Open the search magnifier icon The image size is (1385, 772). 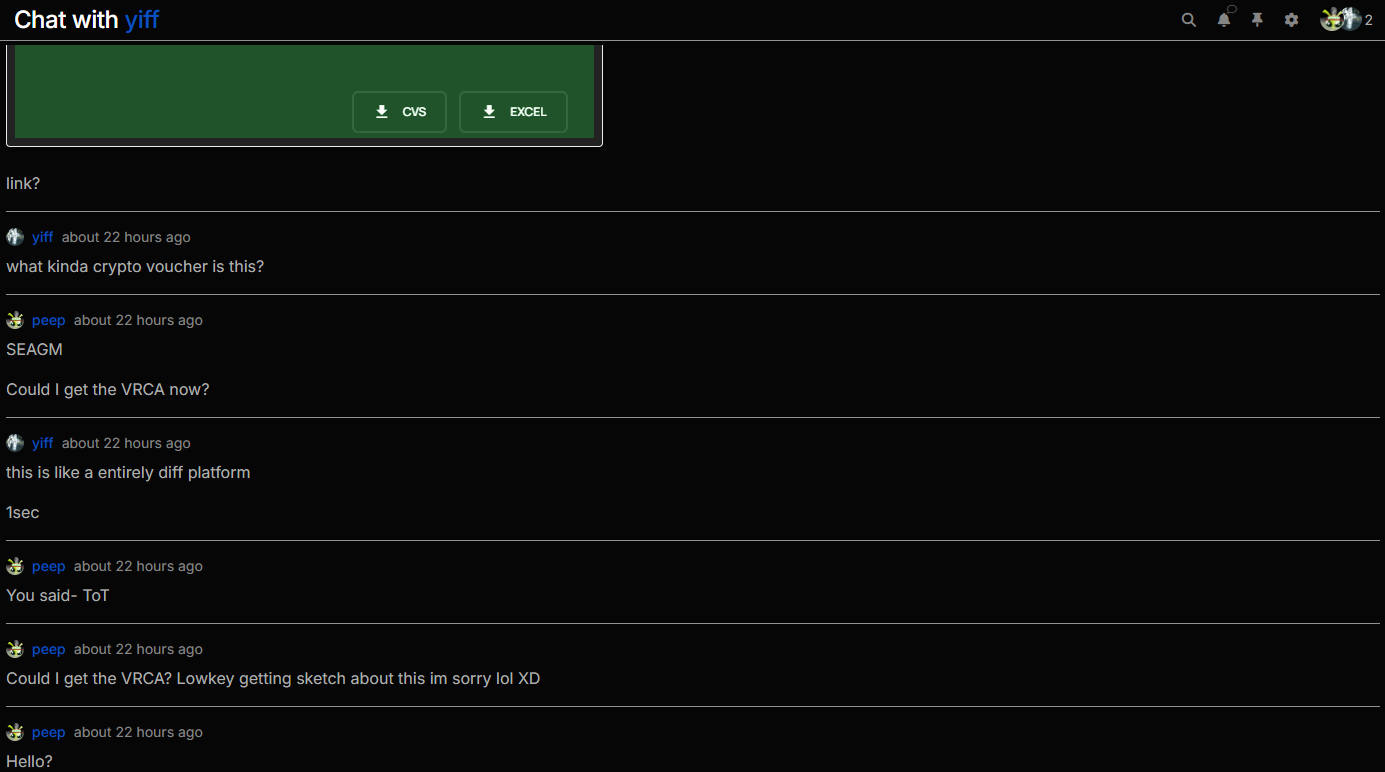click(x=1188, y=20)
